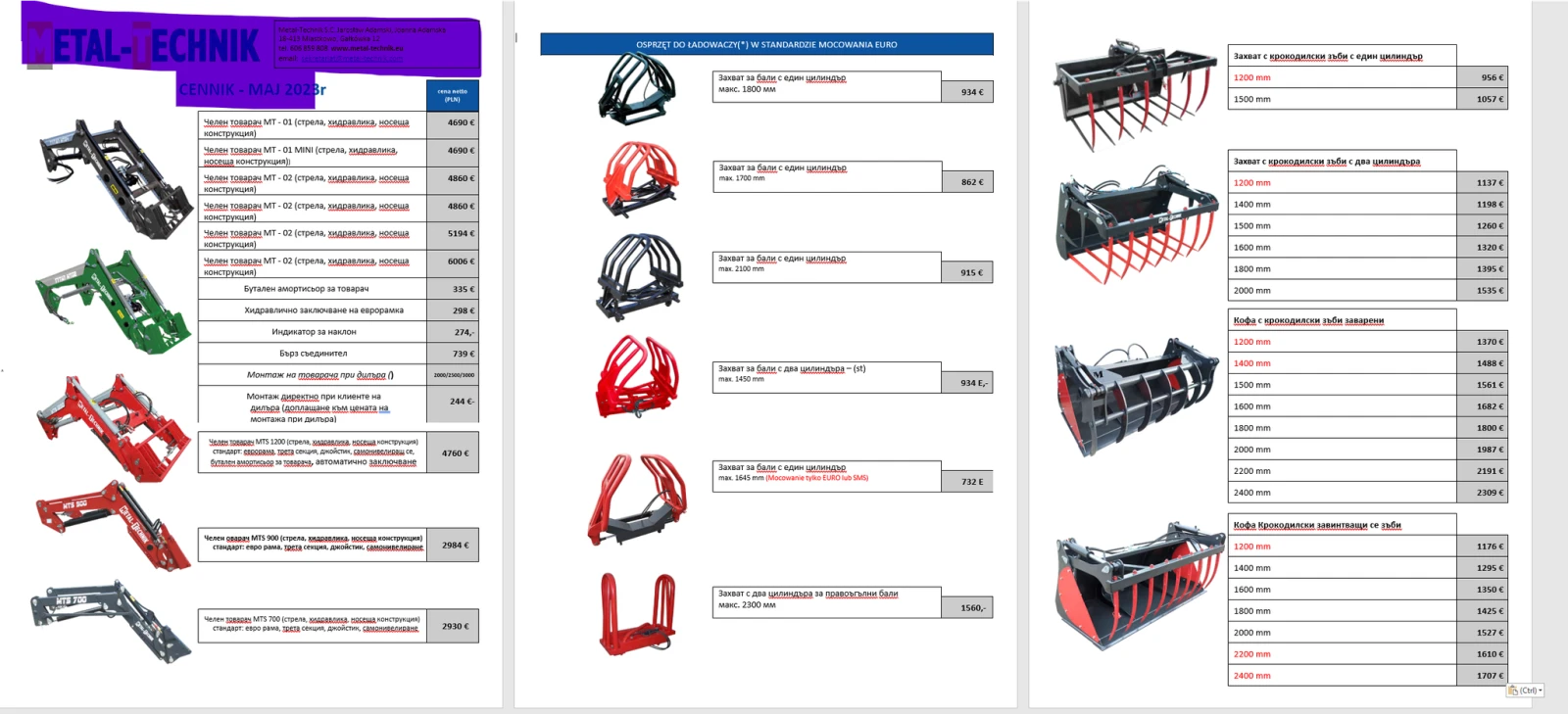Click the black bale grabber image at top

(638, 86)
